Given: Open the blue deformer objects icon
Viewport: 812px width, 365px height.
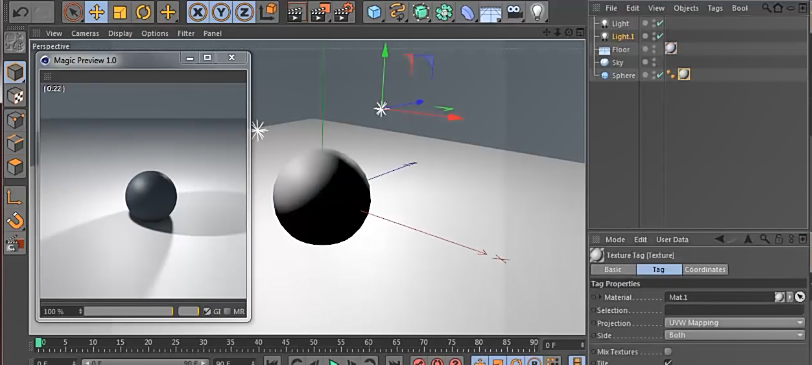Looking at the screenshot, I should click(468, 12).
